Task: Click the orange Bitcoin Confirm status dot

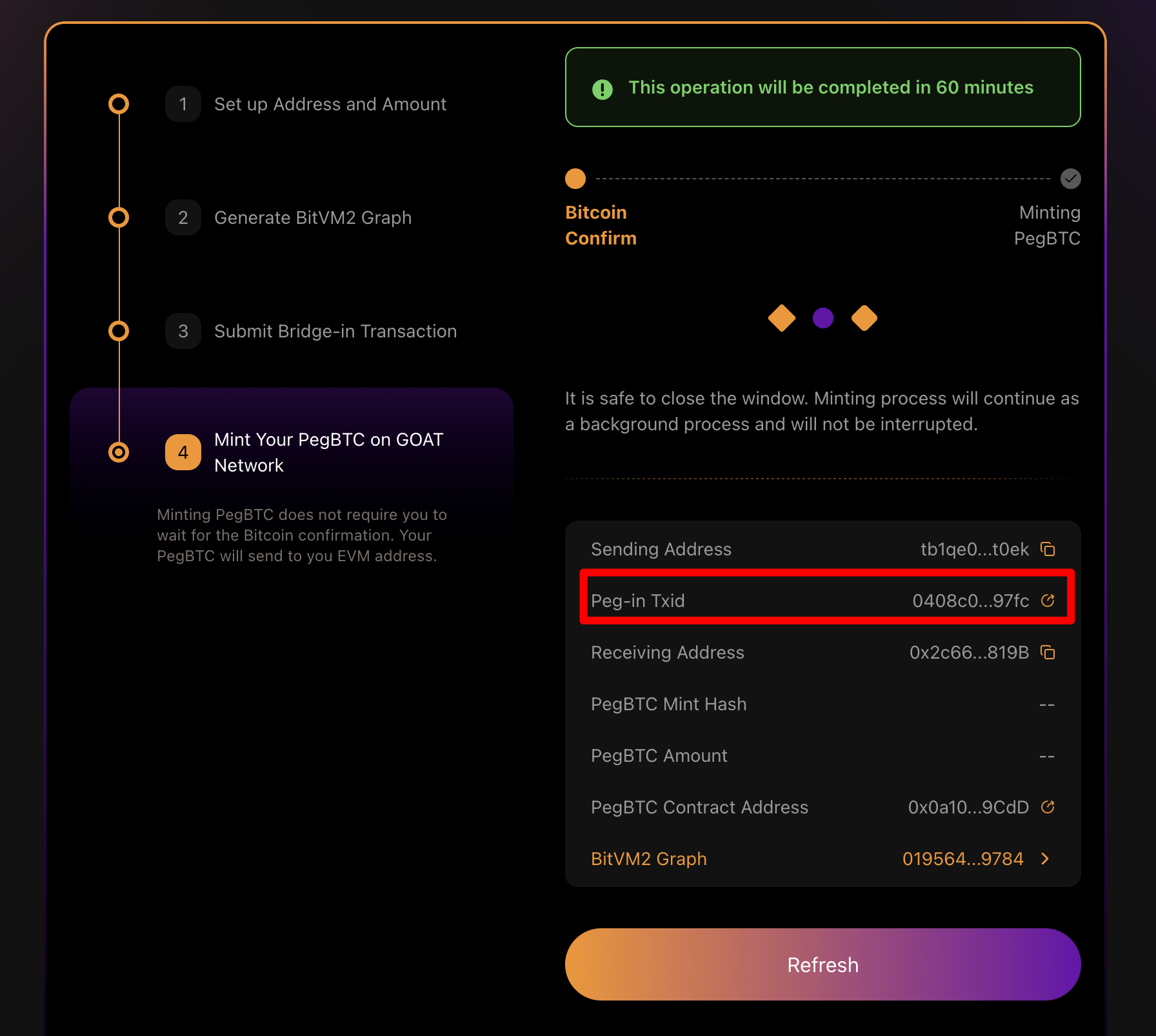Action: coord(575,179)
